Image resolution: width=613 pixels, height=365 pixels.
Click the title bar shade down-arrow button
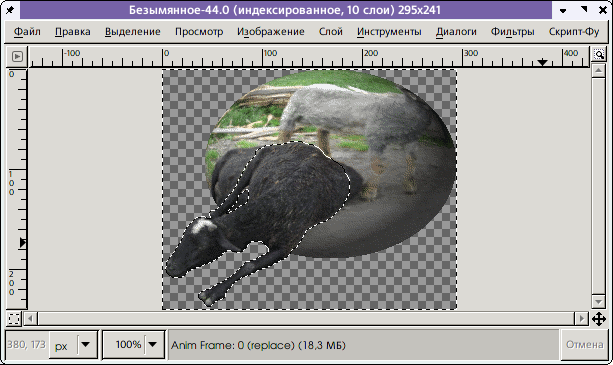563,11
